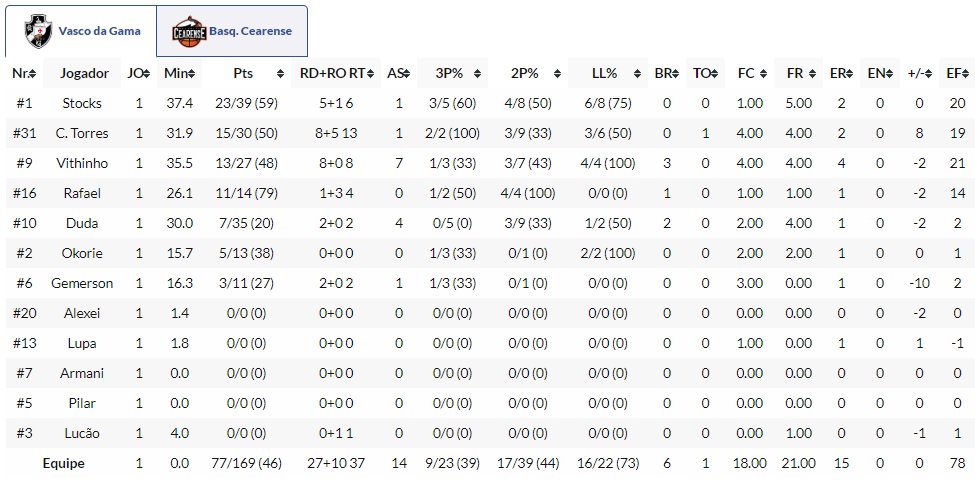975x481 pixels.
Task: Click player name Stocks
Action: [82, 103]
